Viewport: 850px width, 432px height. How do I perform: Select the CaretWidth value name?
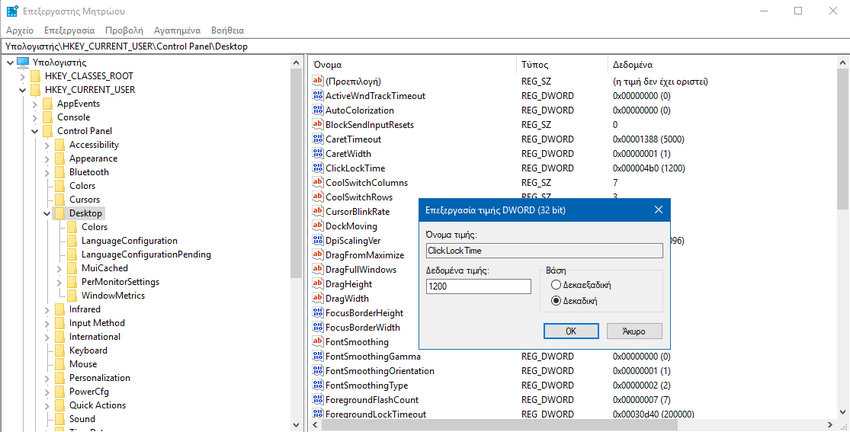pyautogui.click(x=350, y=154)
